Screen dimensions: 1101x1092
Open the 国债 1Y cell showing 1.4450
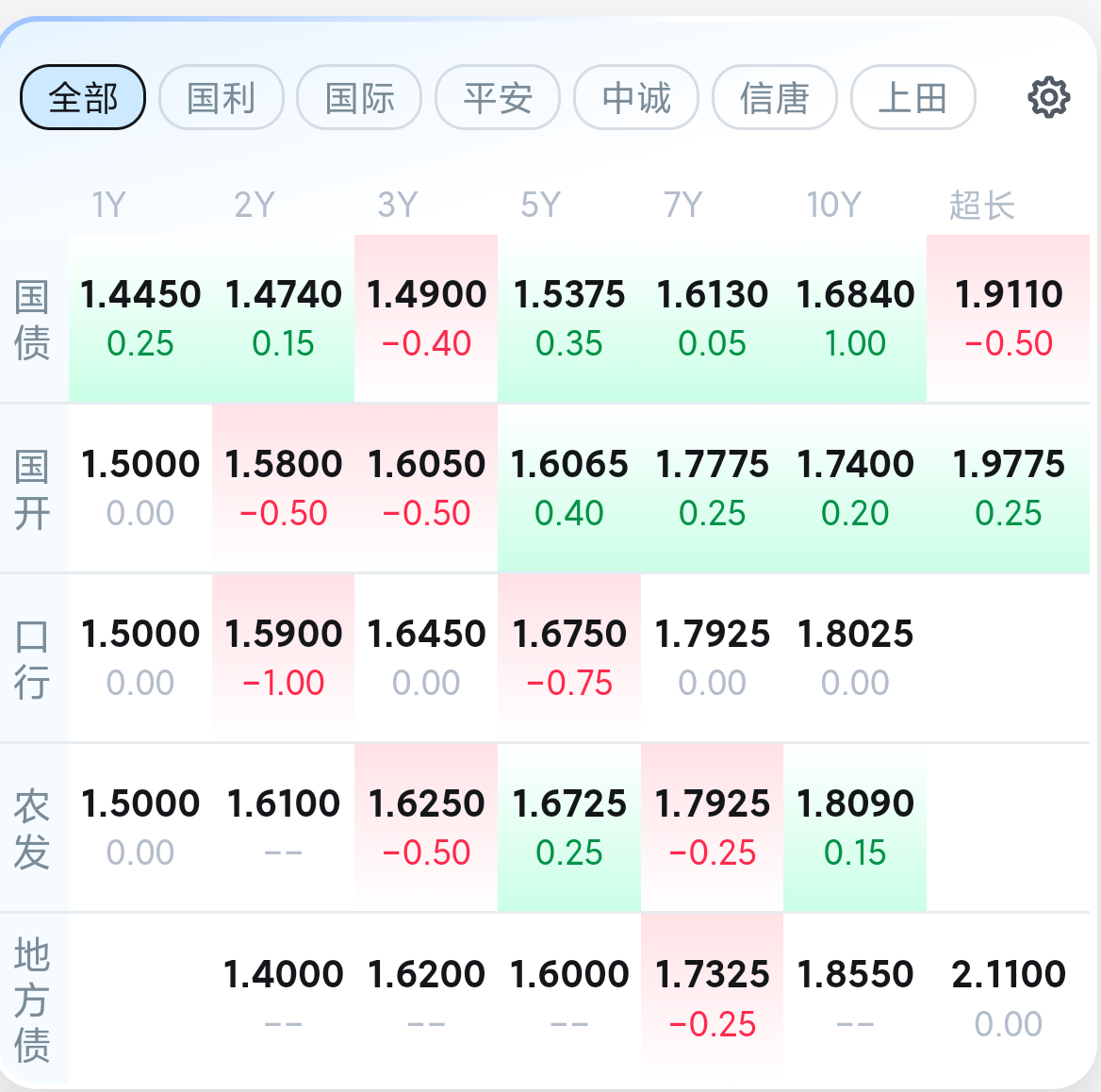pyautogui.click(x=140, y=318)
